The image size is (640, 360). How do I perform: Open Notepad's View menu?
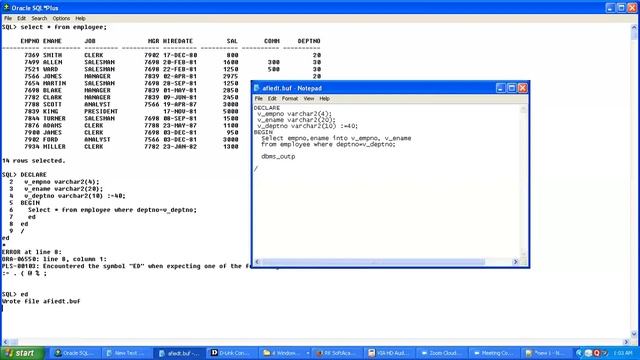309,99
